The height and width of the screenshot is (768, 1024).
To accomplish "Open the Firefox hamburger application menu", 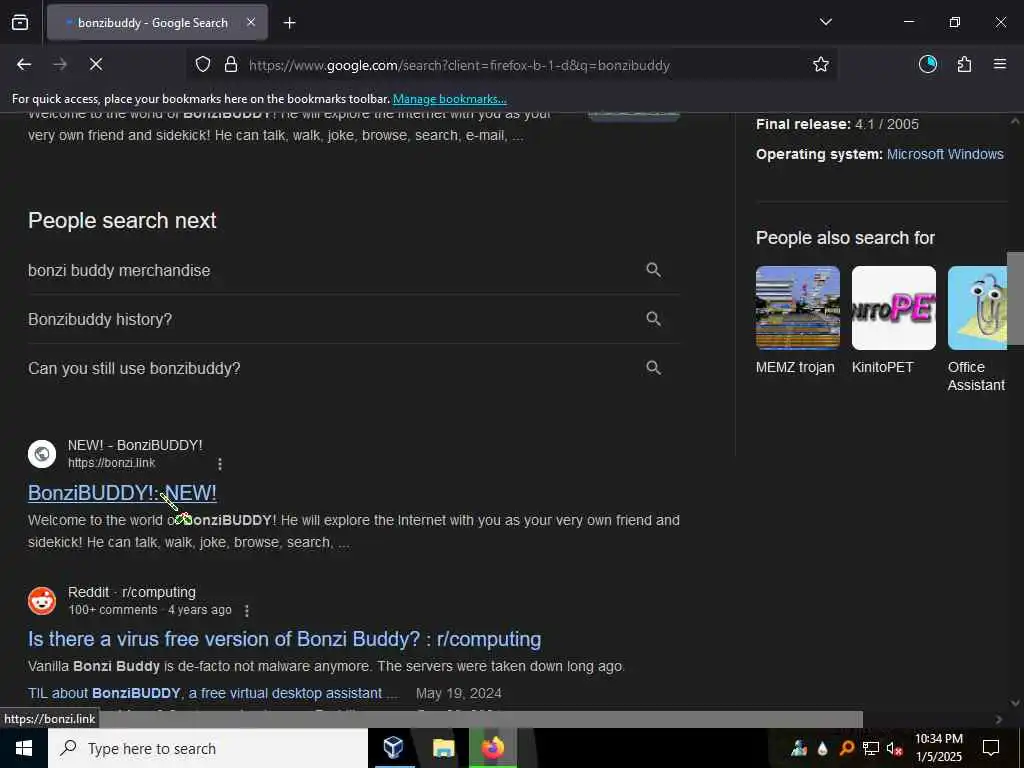I will (999, 64).
